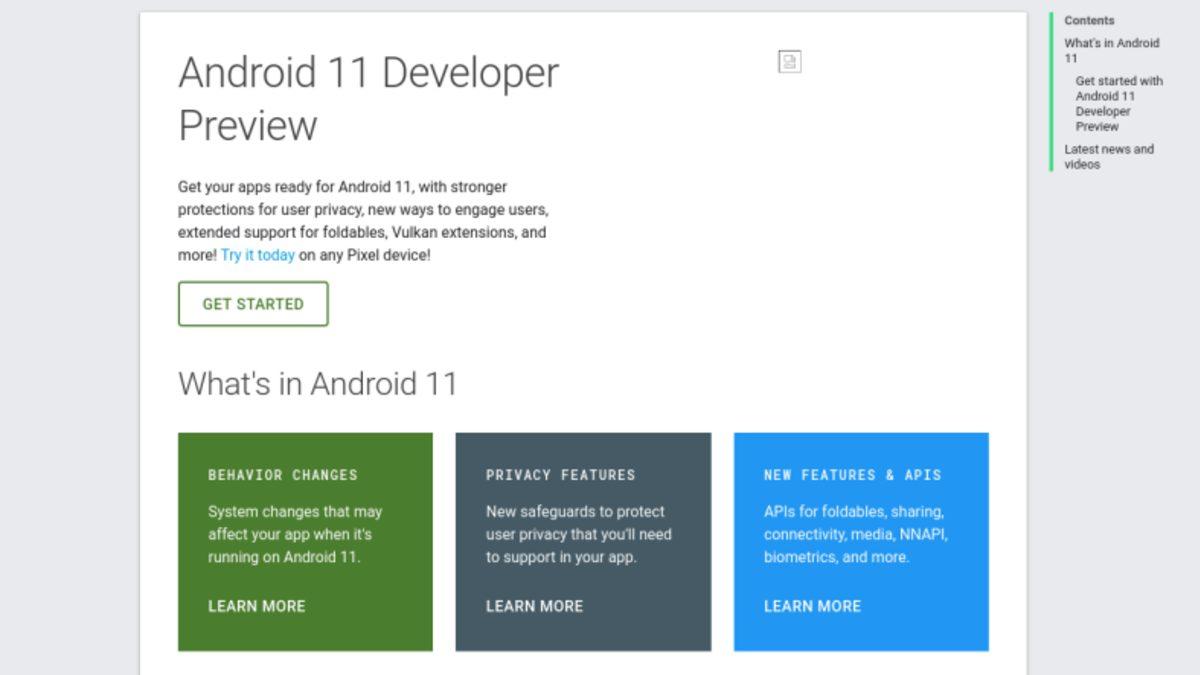
Task: Select What's in Android 11 in Contents
Action: click(1110, 49)
